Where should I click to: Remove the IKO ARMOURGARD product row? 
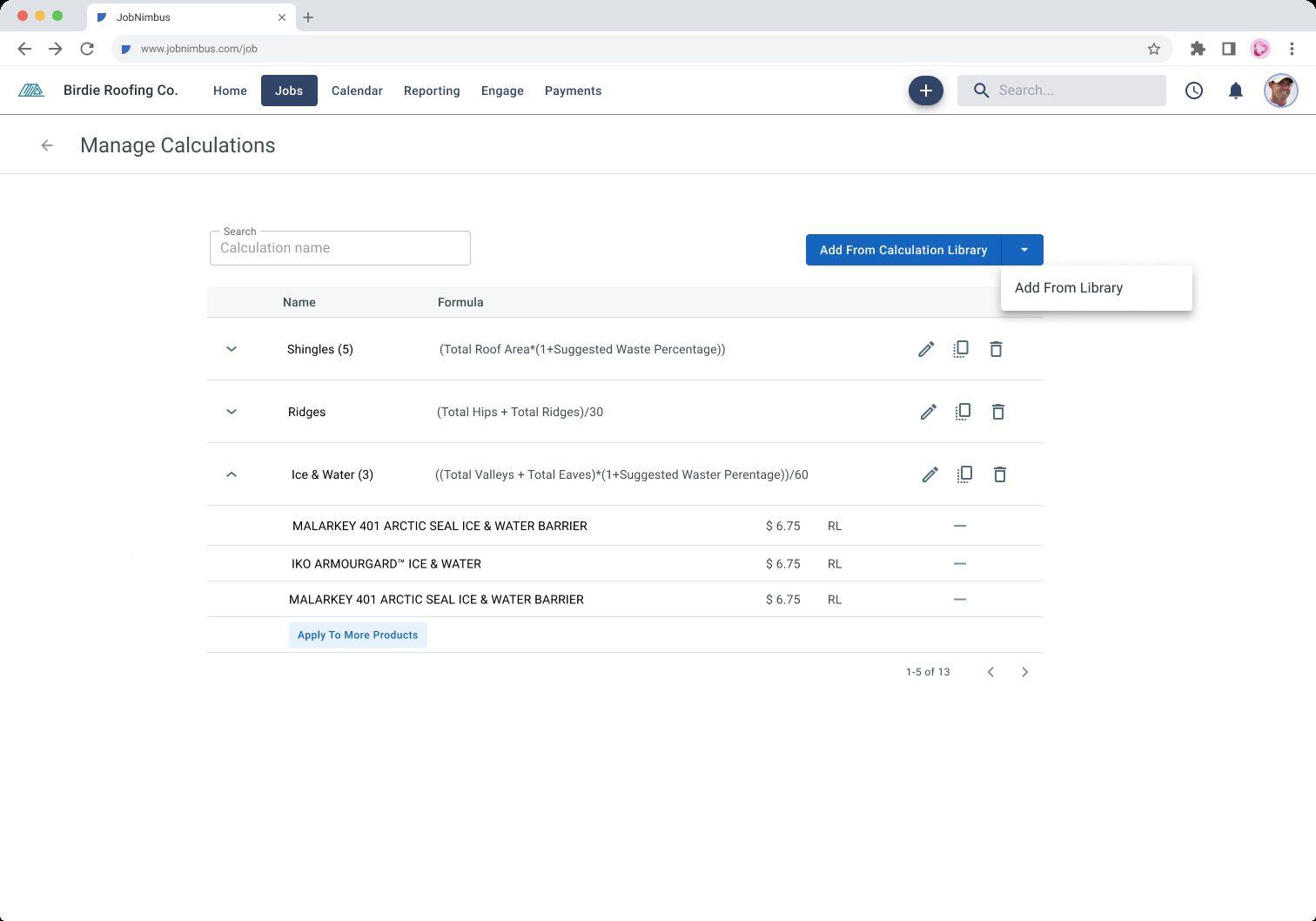(x=960, y=564)
